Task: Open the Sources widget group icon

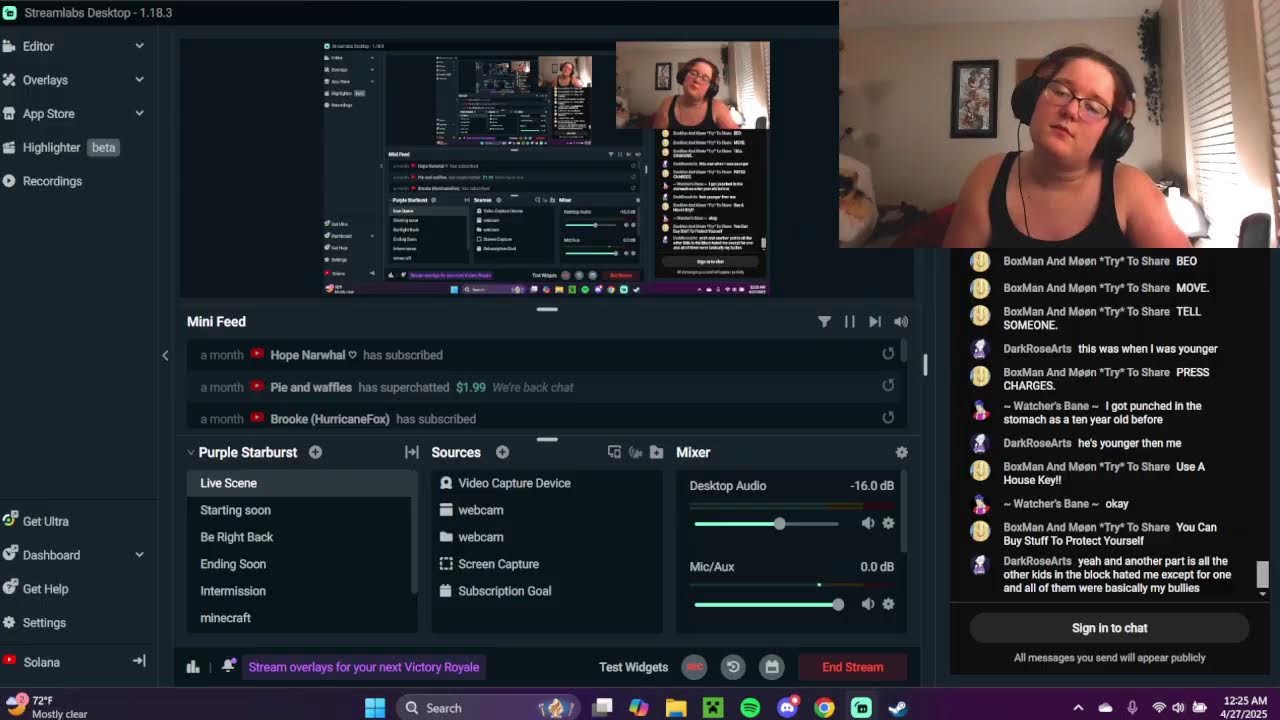Action: click(x=635, y=452)
